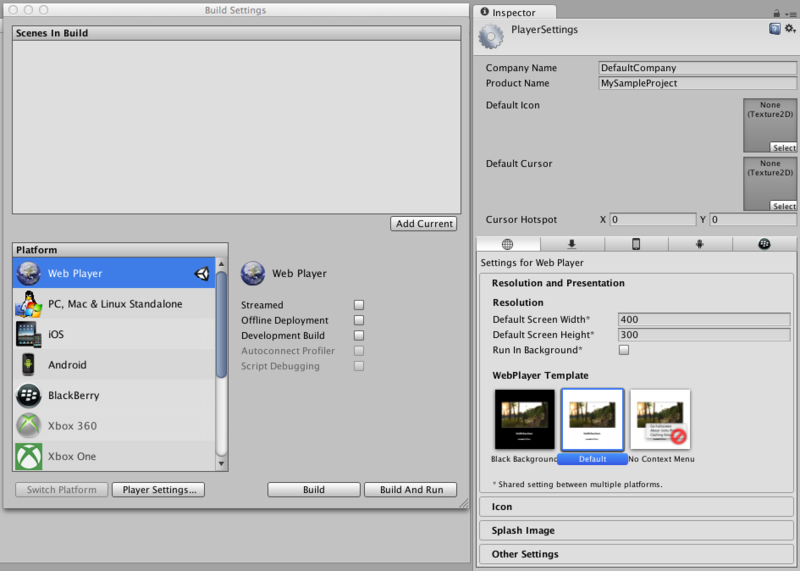Switch to the BlackBerry settings tab
800x571 pixels.
764,244
